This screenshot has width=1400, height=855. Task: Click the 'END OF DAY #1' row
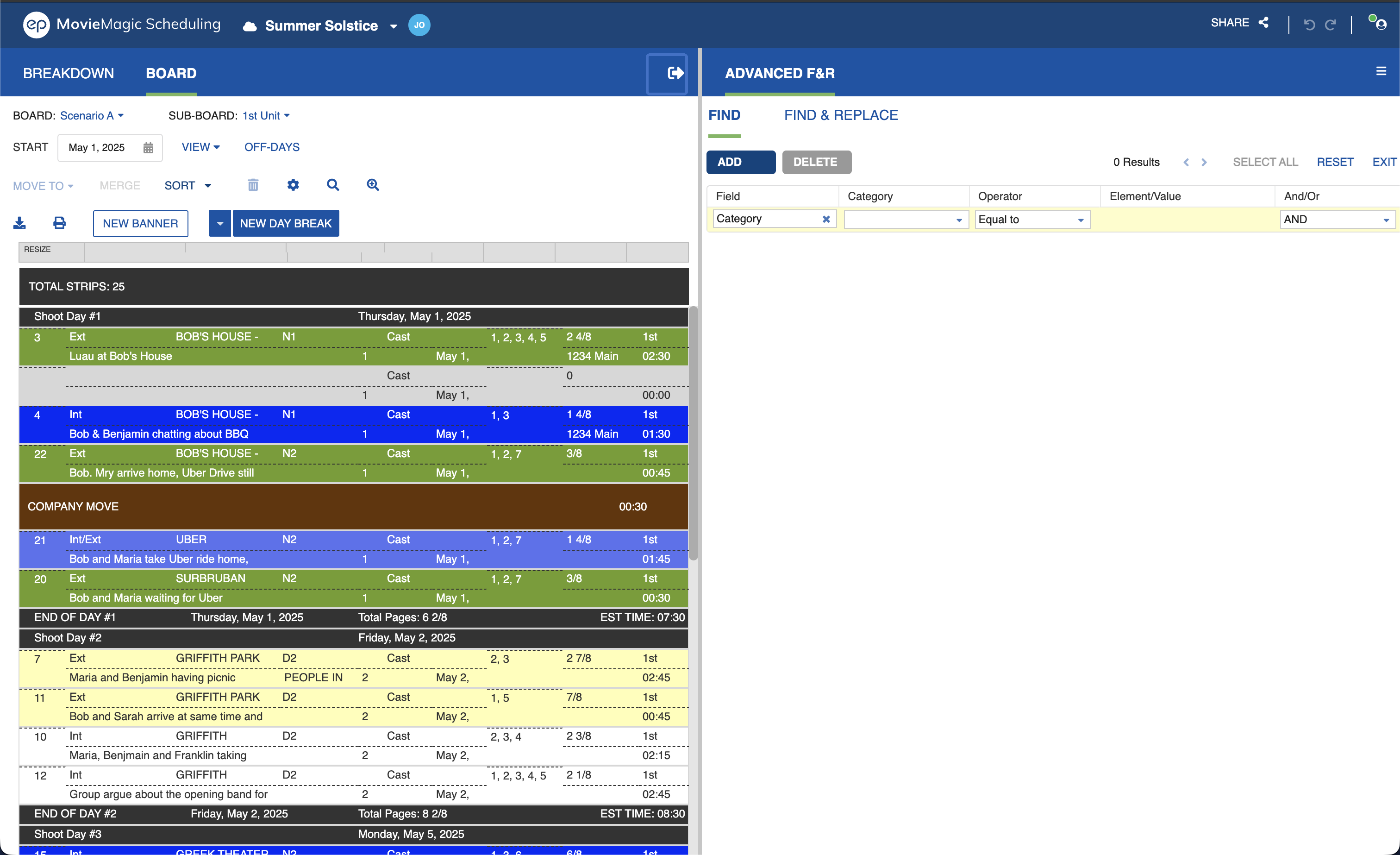point(353,617)
